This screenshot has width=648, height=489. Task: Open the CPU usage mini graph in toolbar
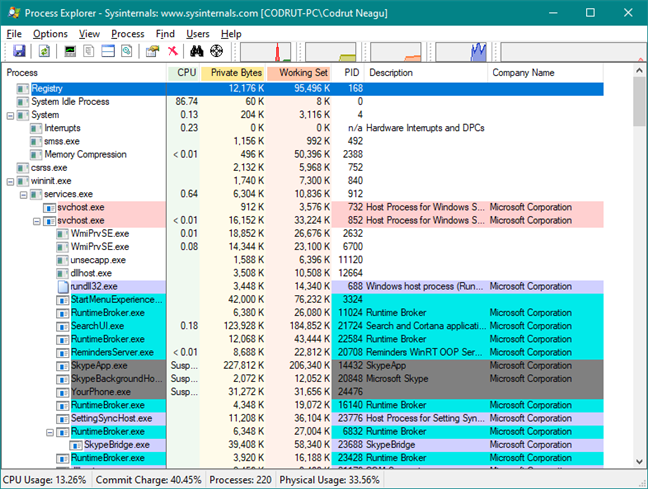pyautogui.click(x=265, y=52)
